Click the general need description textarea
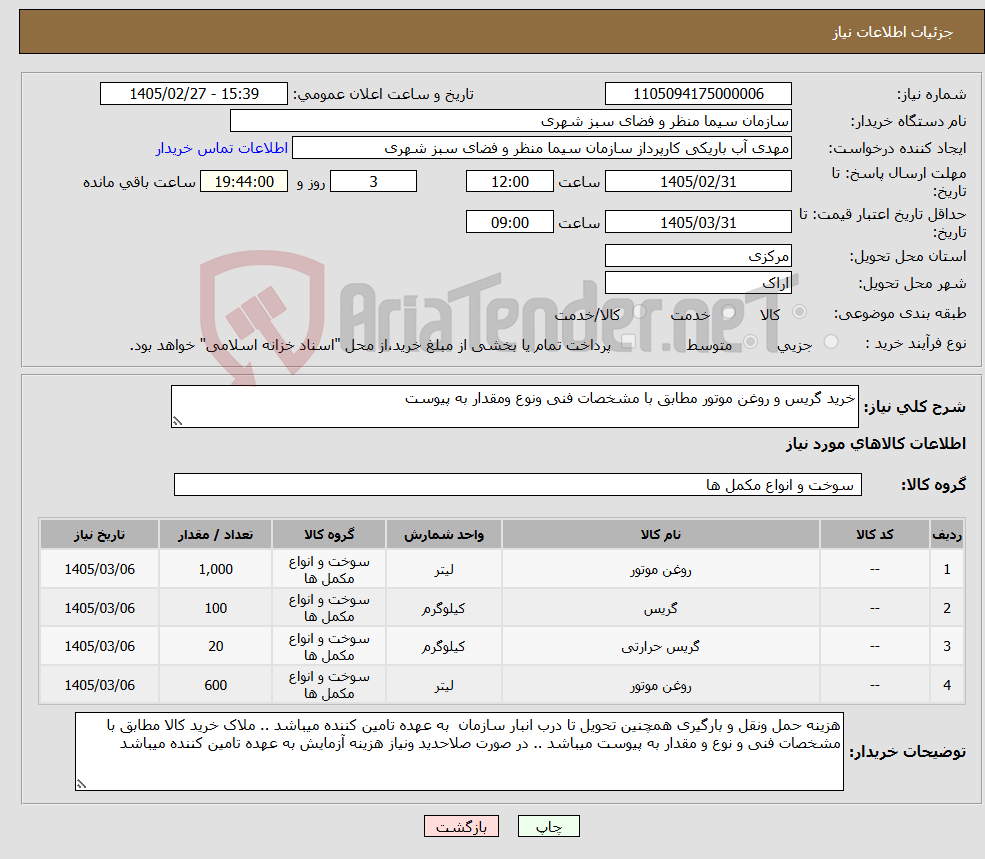Screen dimensions: 985x859 514,407
